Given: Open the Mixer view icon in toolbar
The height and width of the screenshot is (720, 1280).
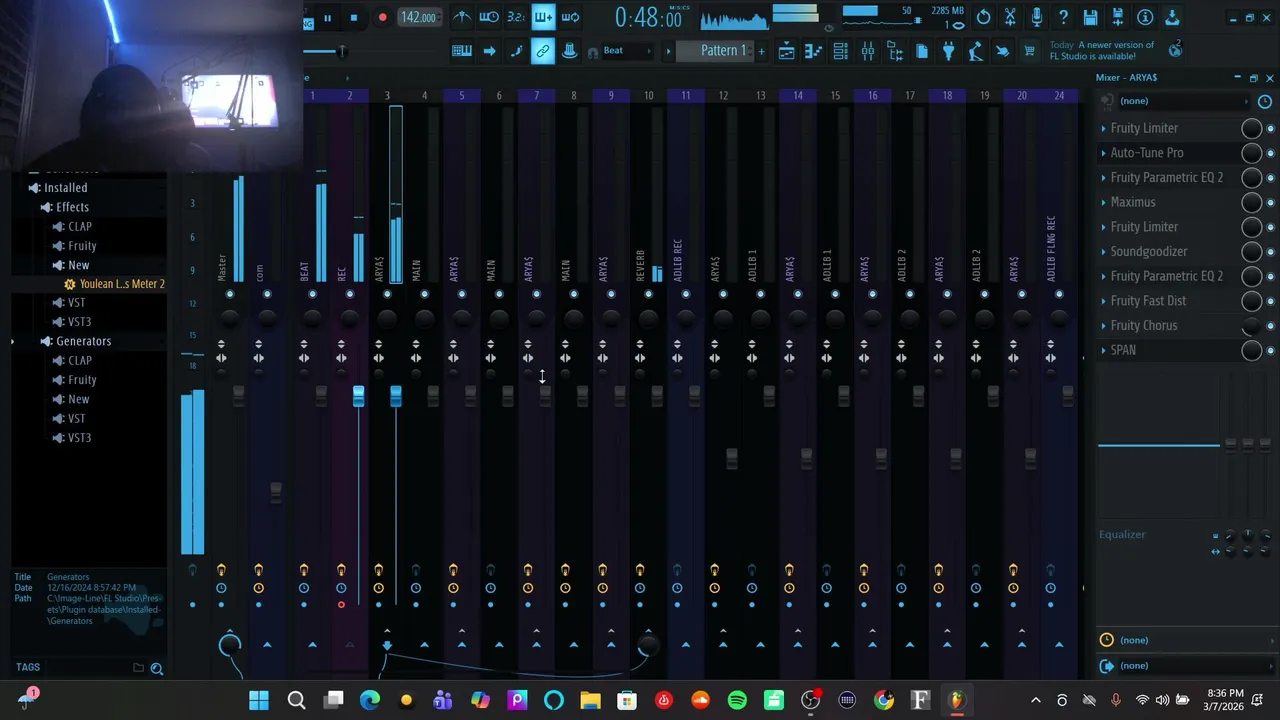Looking at the screenshot, I should [868, 51].
